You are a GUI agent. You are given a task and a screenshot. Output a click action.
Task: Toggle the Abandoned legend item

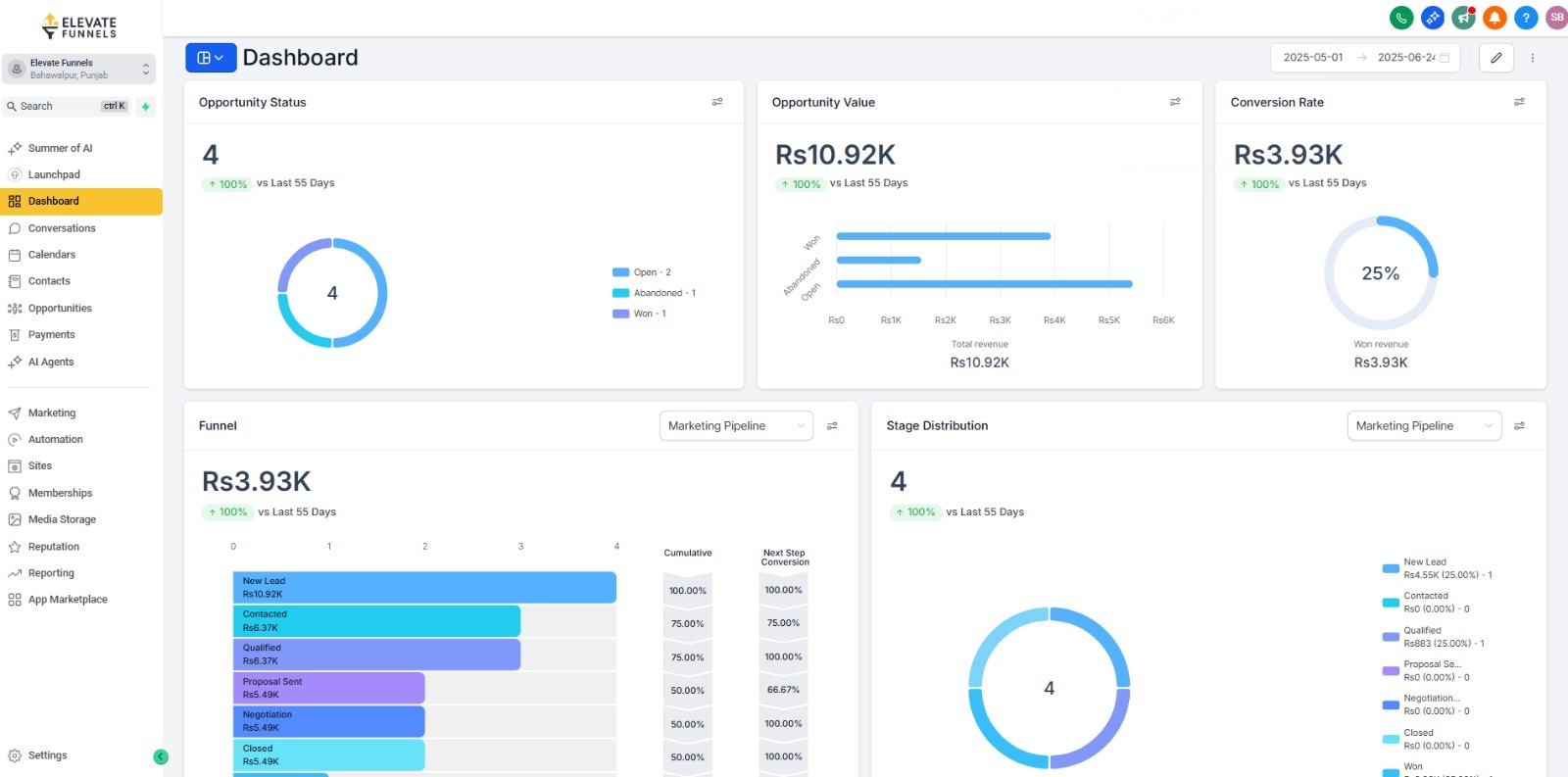pyautogui.click(x=663, y=293)
